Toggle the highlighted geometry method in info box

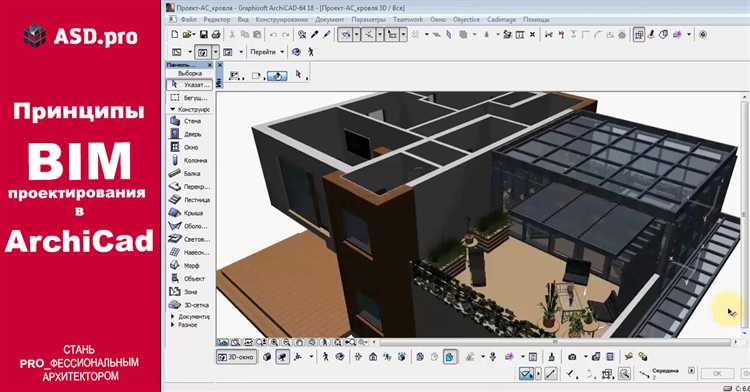[x=277, y=76]
